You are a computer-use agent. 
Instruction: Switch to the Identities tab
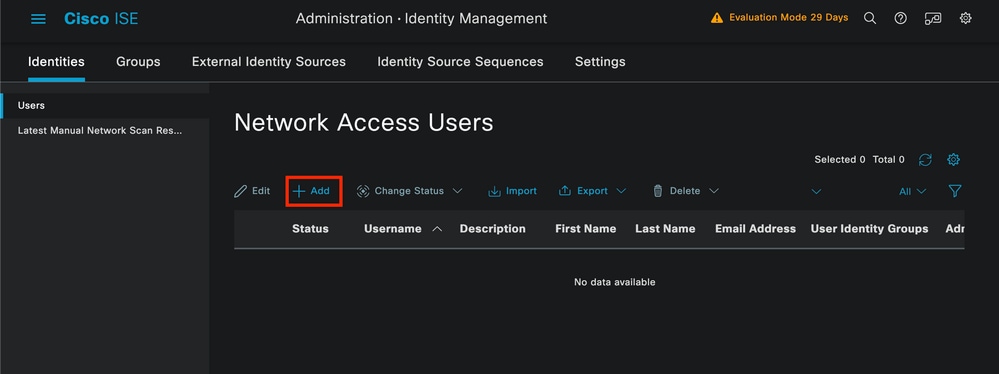click(x=56, y=62)
